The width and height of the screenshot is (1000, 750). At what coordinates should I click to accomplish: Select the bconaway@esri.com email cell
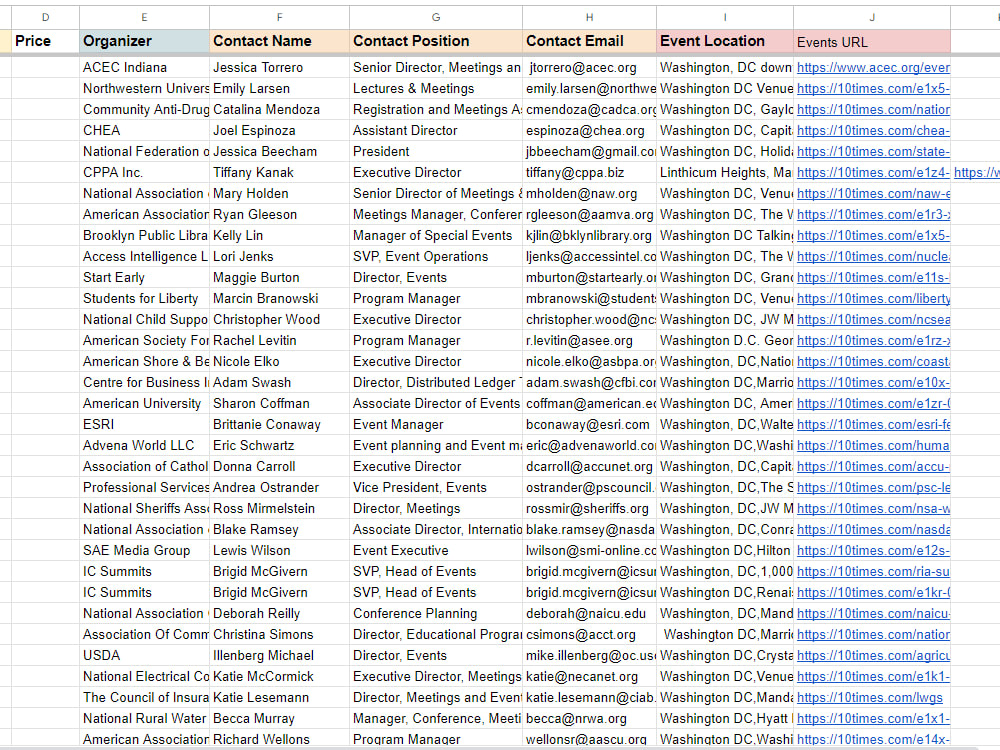589,425
